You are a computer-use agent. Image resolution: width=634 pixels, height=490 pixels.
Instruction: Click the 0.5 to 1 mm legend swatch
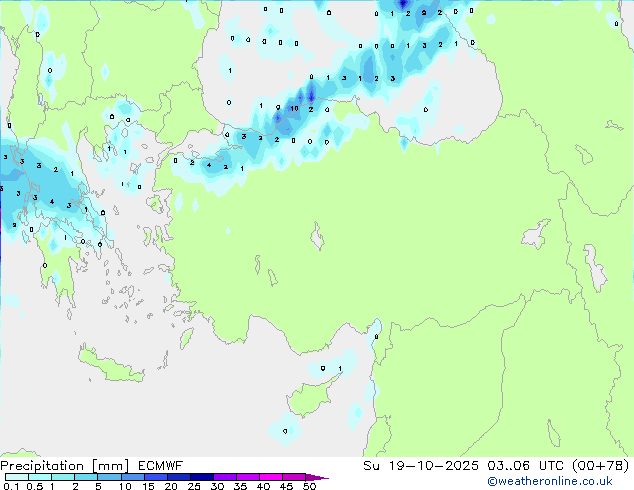pyautogui.click(x=40, y=477)
